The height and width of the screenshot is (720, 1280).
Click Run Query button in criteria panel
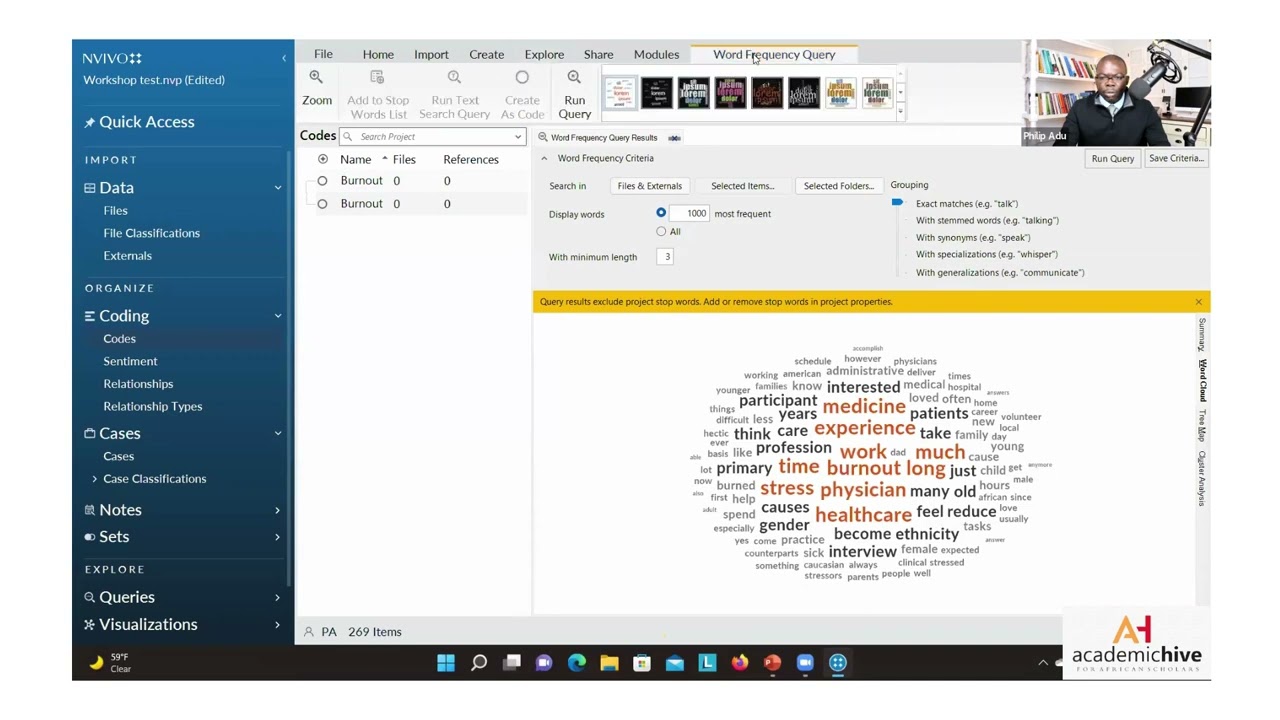coord(1112,158)
